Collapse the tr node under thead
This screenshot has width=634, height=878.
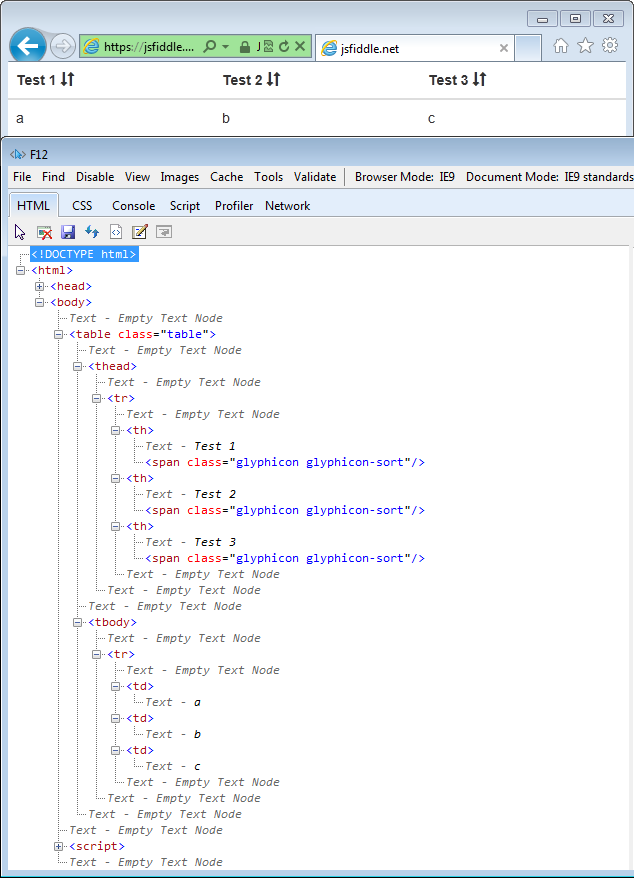[96, 399]
